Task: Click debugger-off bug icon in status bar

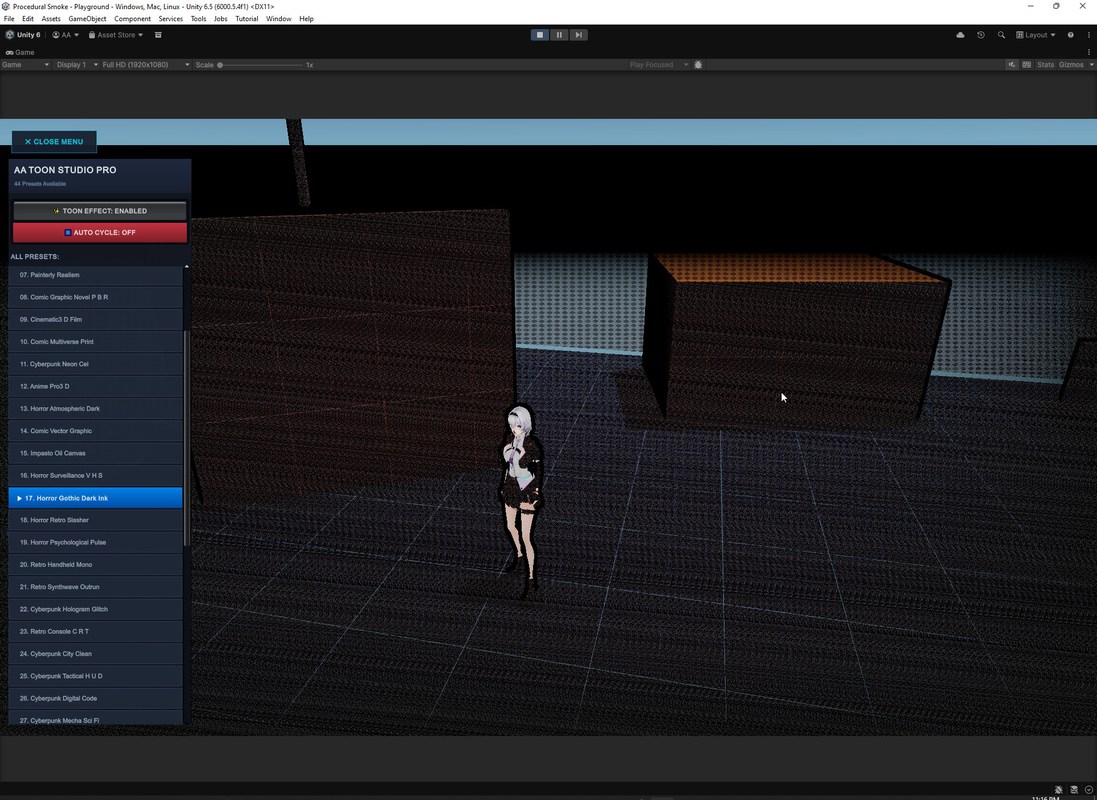Action: (1059, 790)
